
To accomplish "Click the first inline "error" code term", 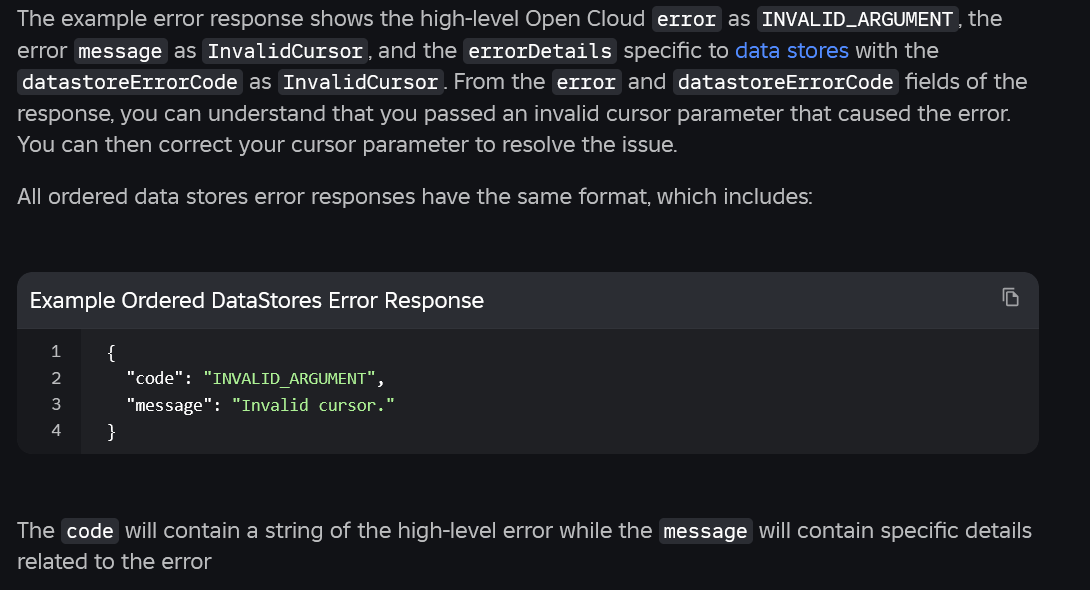I will tap(686, 19).
